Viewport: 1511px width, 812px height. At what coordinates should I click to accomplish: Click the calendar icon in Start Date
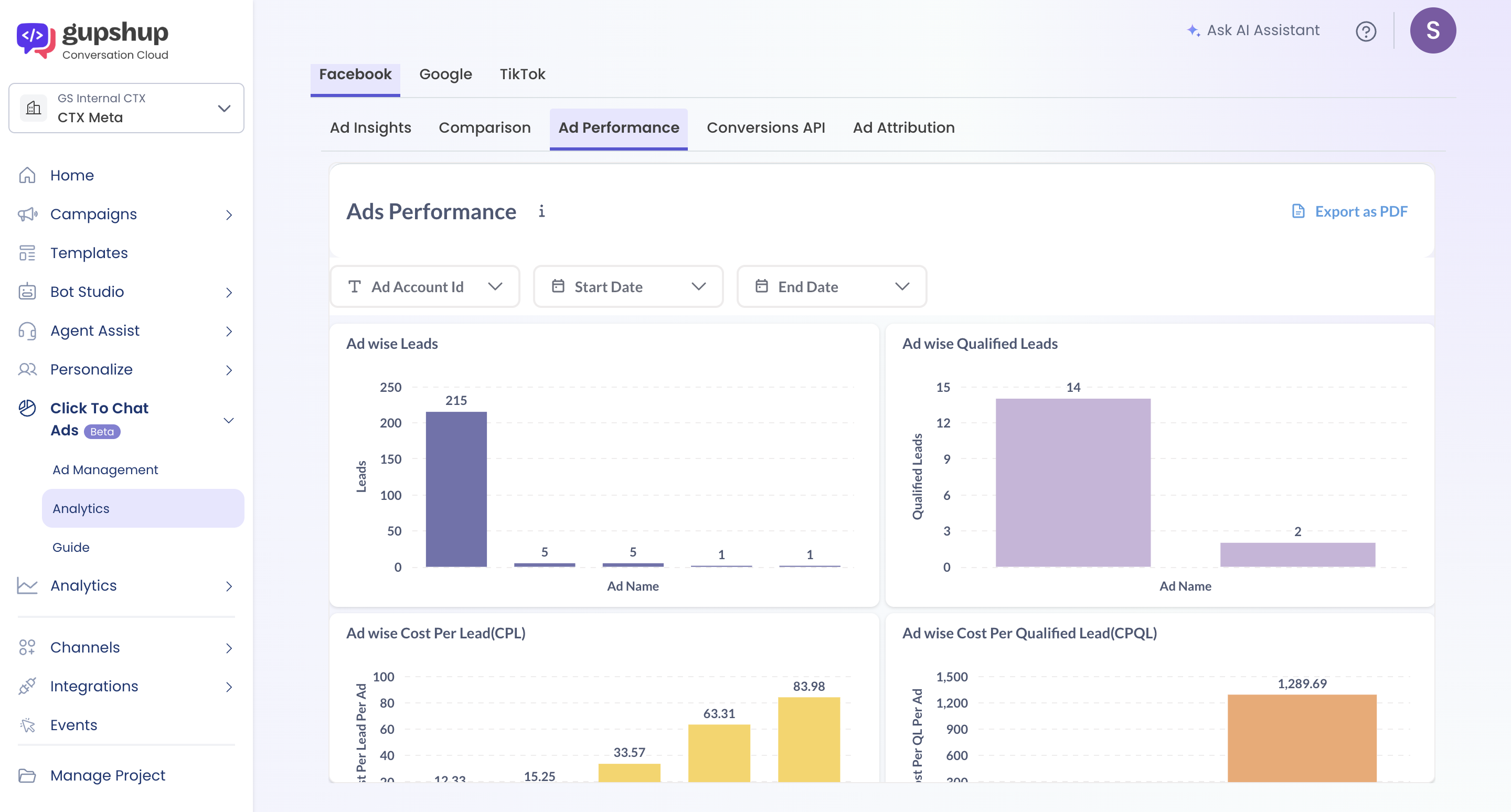point(558,286)
